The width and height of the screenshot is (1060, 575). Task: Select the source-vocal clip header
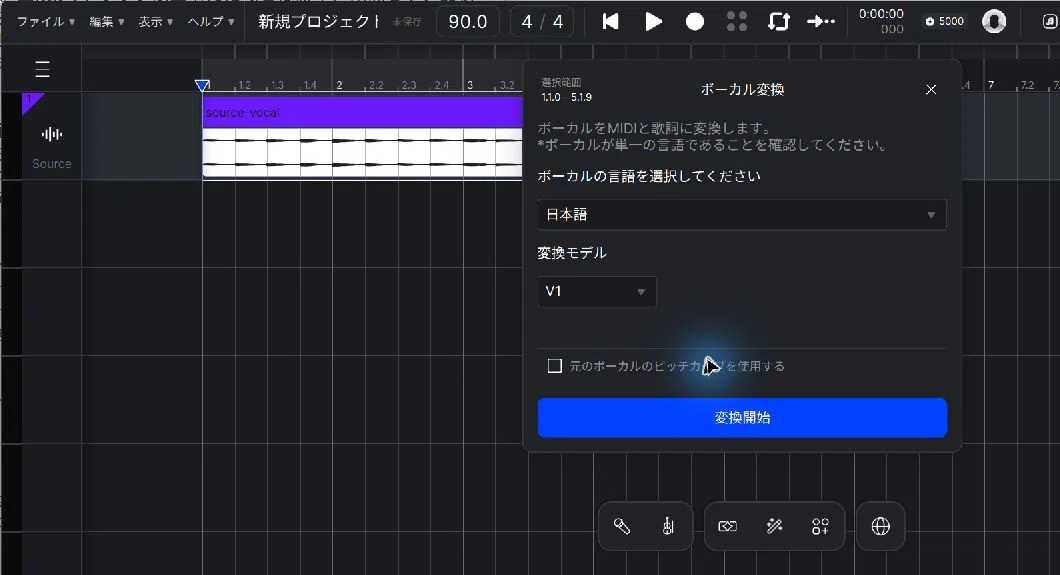coord(363,112)
